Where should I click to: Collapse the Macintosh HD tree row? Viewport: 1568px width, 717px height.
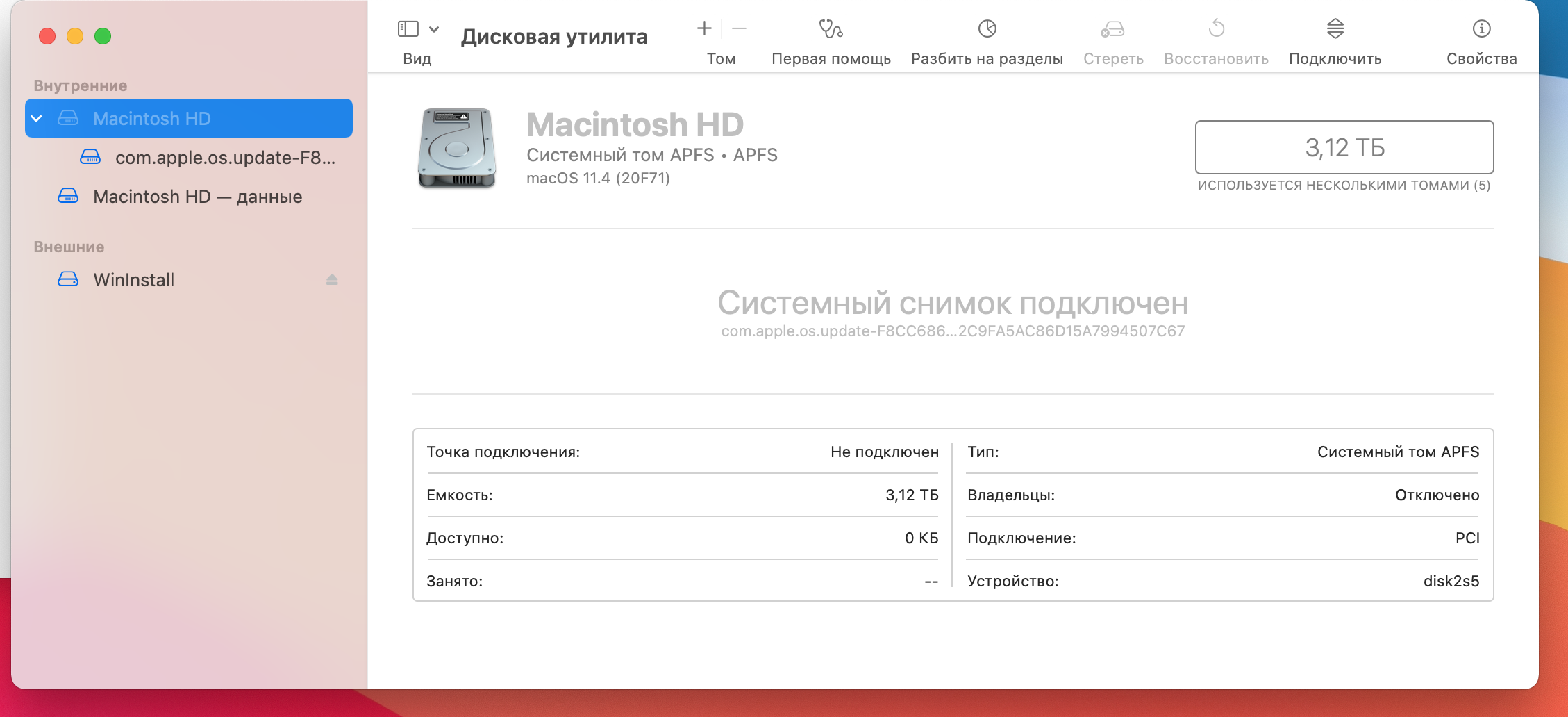pos(37,119)
